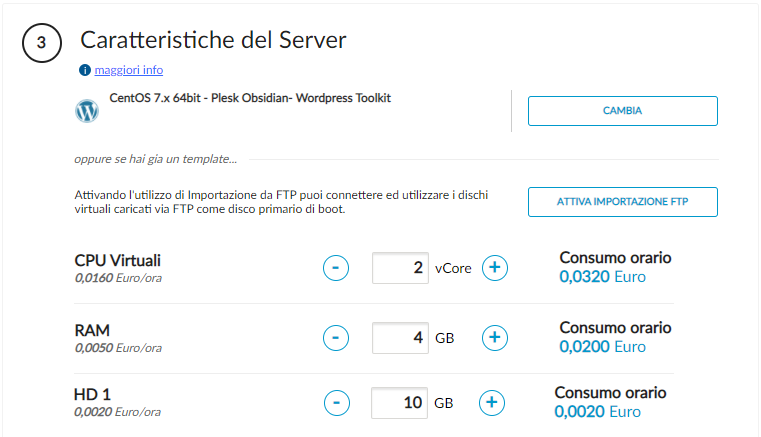Decrease CPU Virtuali with minus icon
Screen dimensions: 761x437
coord(337,268)
